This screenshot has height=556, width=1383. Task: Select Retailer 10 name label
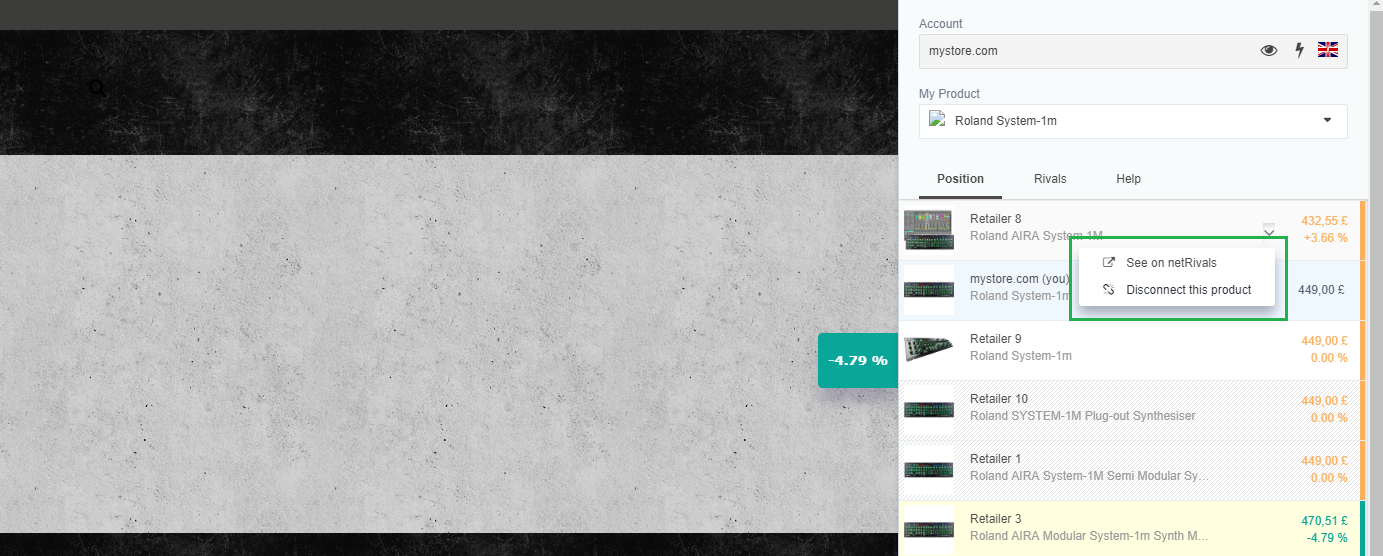tap(999, 399)
